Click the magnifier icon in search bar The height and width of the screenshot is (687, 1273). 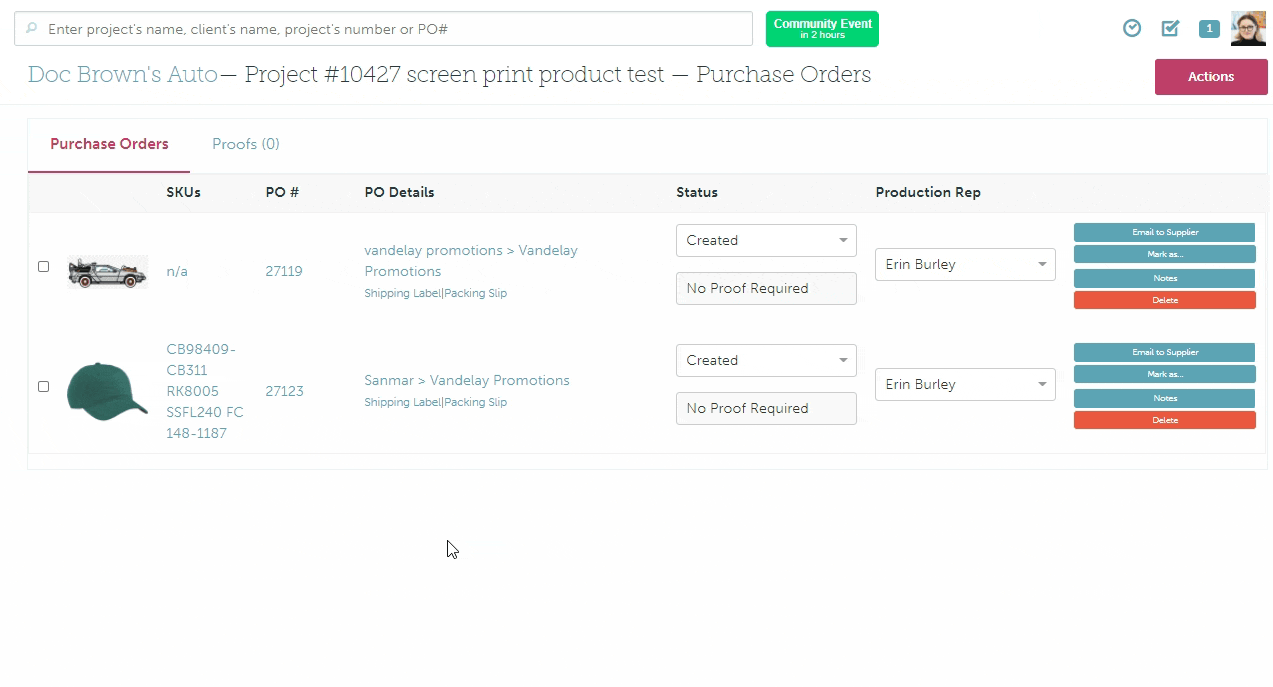pyautogui.click(x=32, y=29)
